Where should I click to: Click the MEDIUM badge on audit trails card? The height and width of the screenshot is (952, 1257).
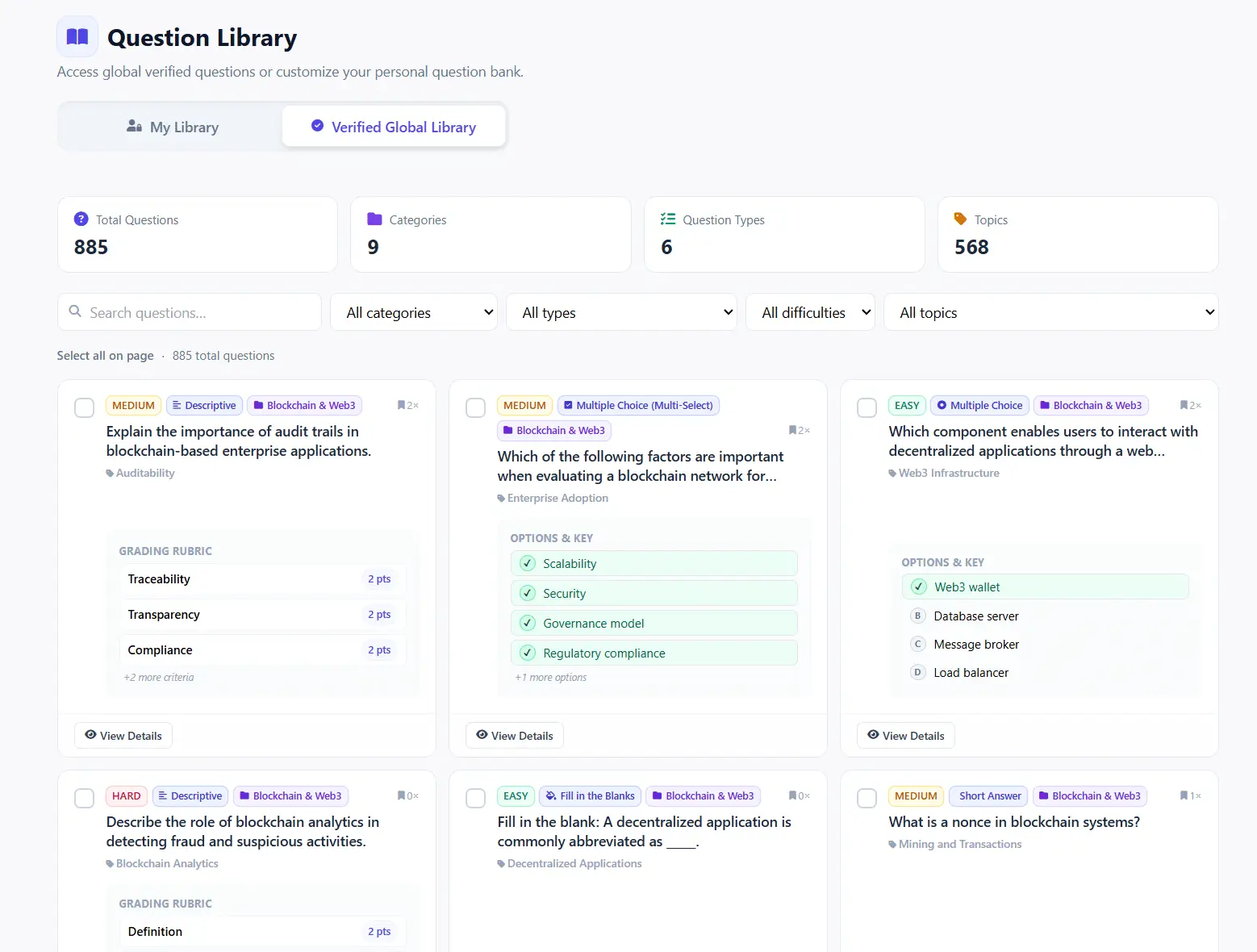[x=133, y=405]
